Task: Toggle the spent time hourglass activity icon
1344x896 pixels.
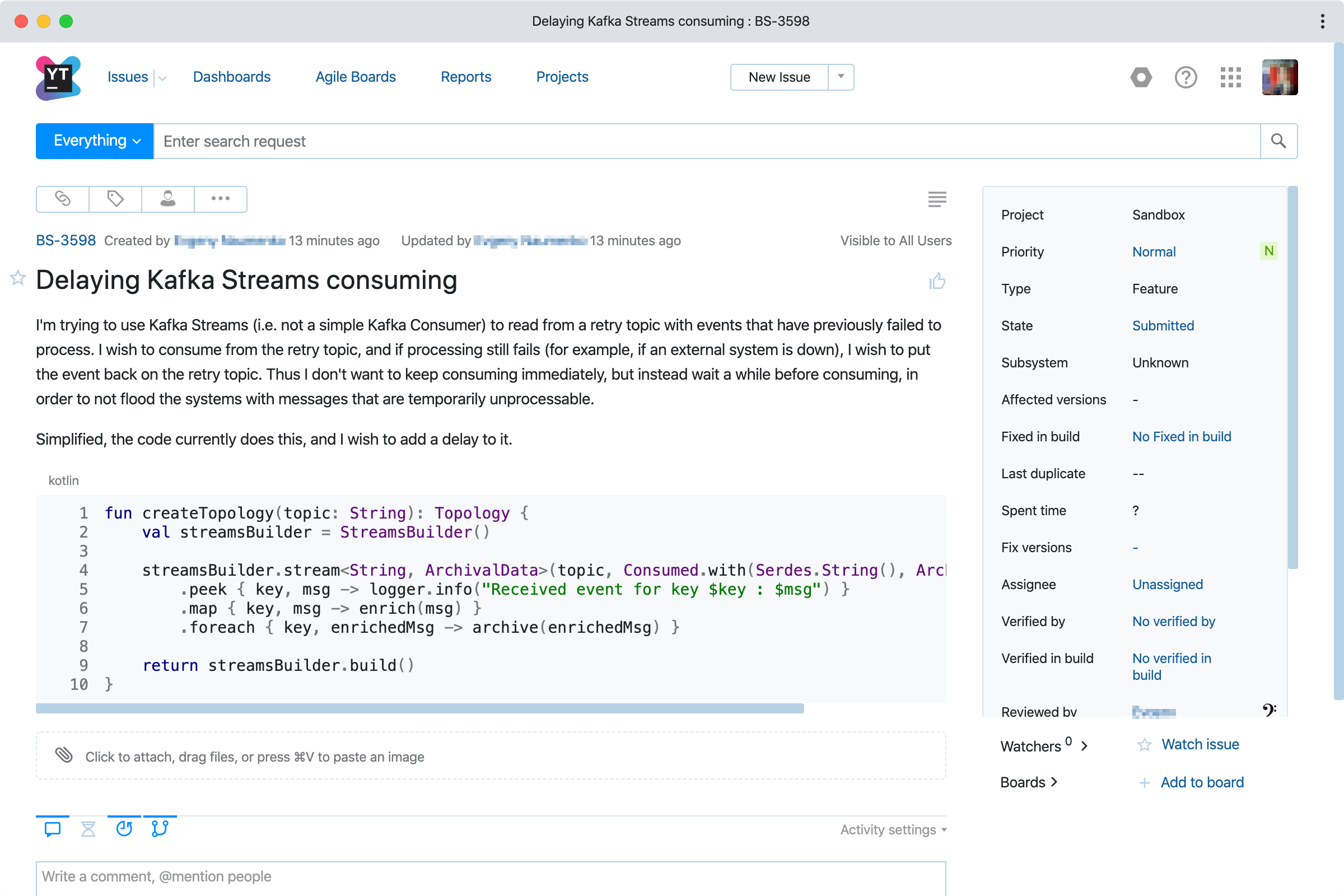Action: click(x=88, y=829)
